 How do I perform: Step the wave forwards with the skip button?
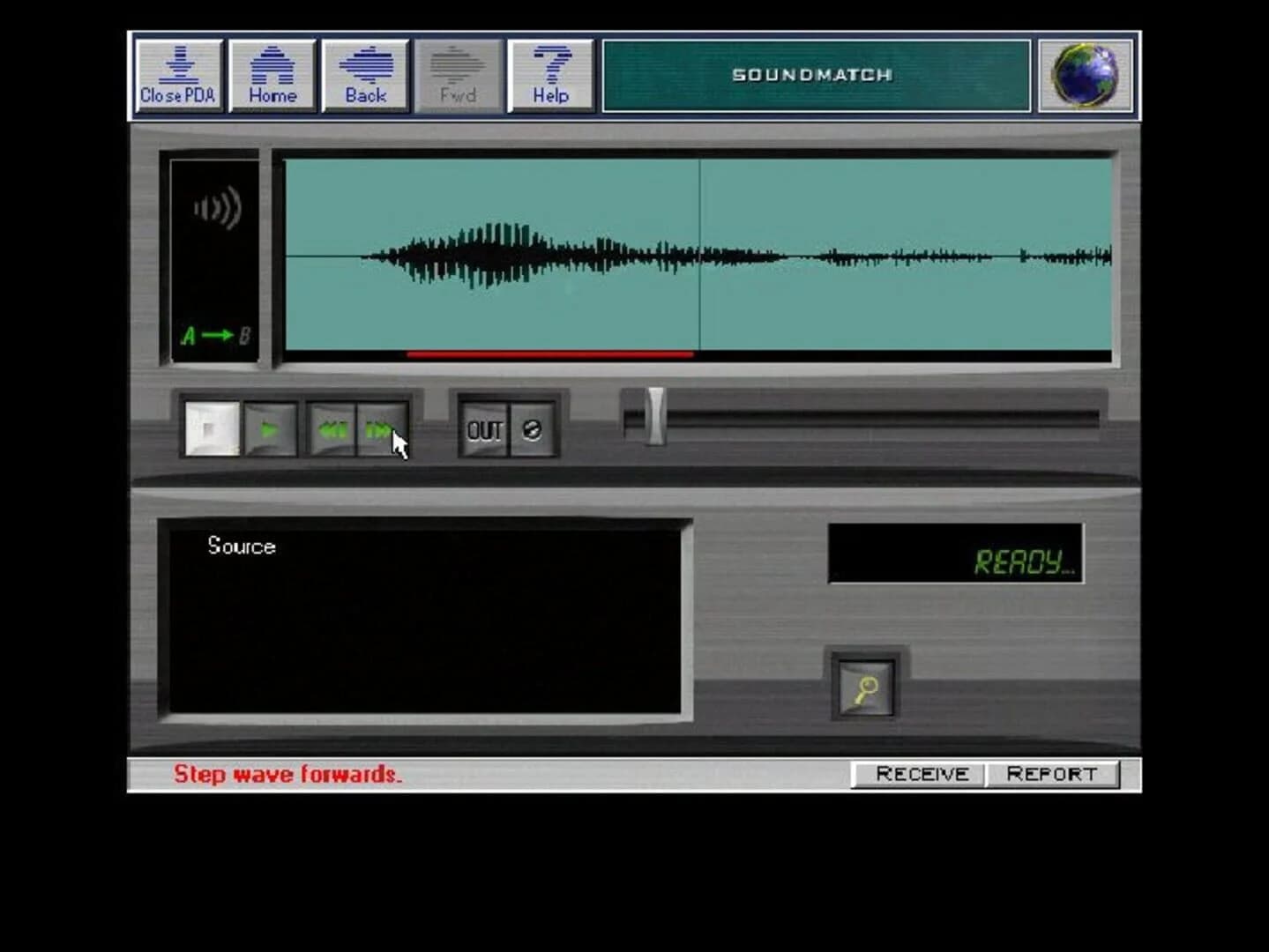click(381, 430)
